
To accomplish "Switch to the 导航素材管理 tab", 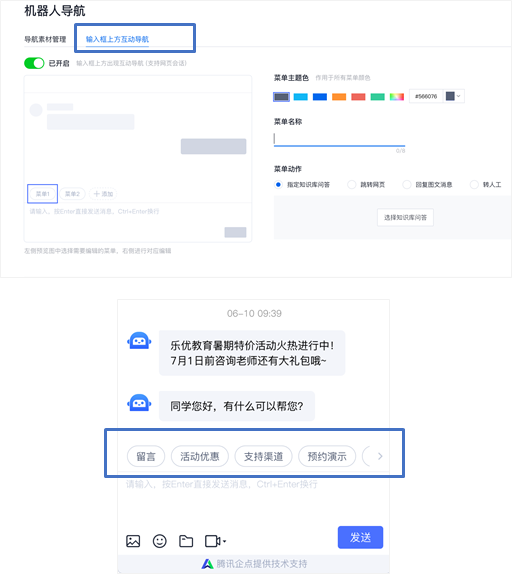I will [45, 39].
